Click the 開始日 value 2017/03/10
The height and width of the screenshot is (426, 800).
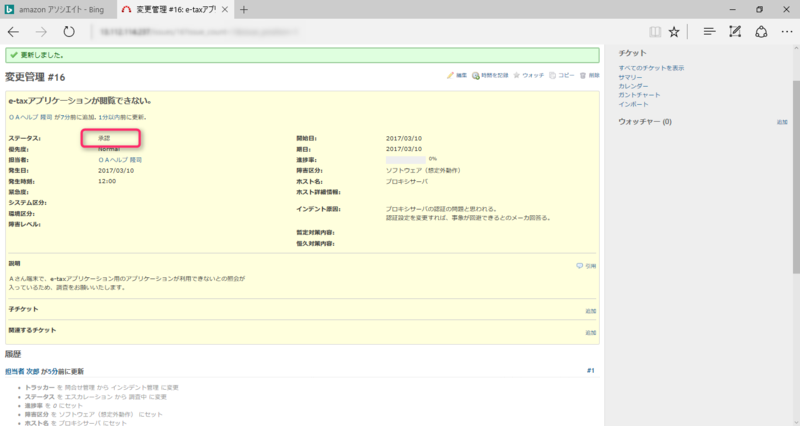[404, 138]
